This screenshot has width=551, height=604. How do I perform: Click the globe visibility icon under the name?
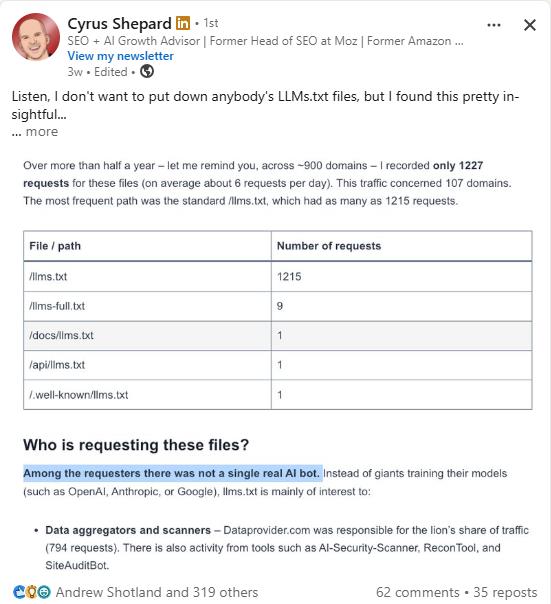click(147, 71)
